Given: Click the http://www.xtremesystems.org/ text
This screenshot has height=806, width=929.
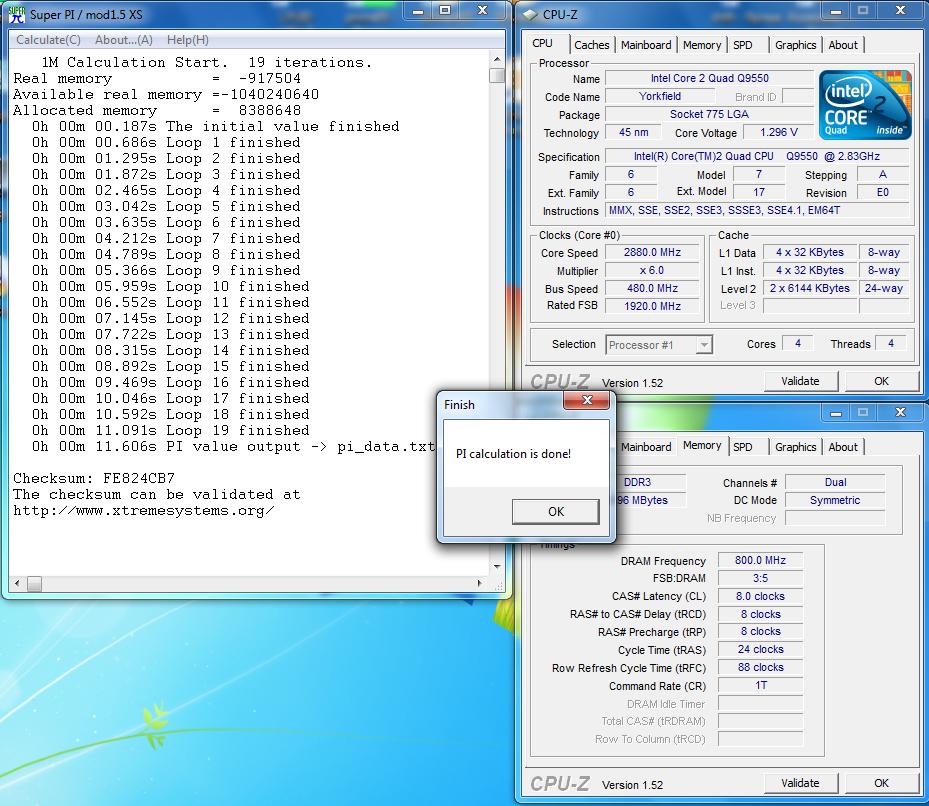Looking at the screenshot, I should coord(144,510).
